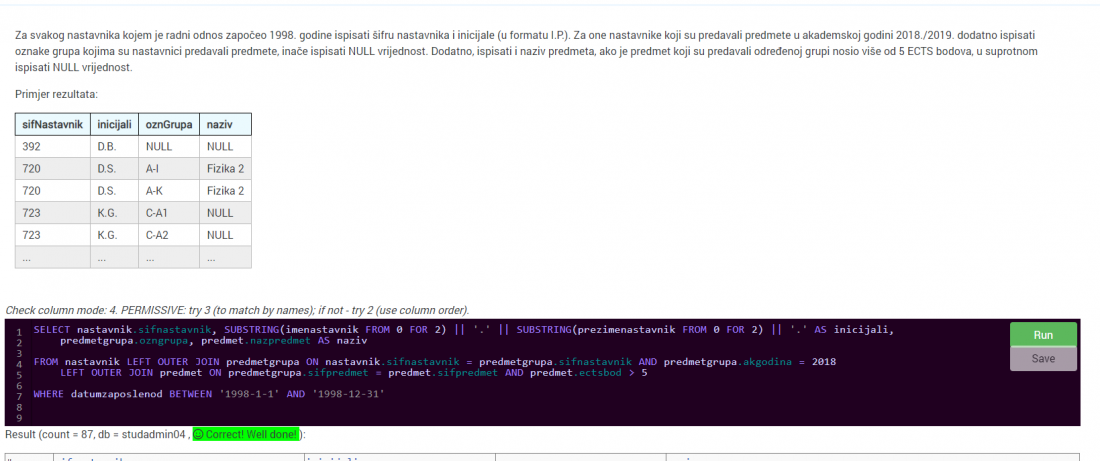
Task: Place cursor in the SELECT line of the SQL editor
Action: (464, 330)
